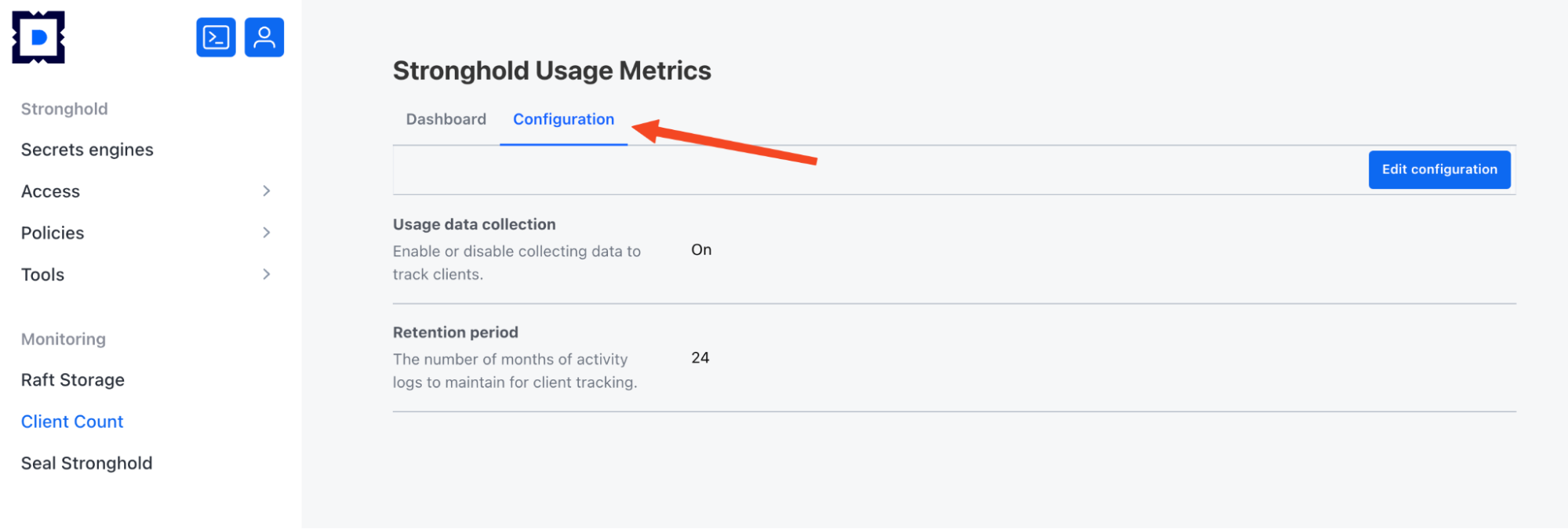Expand the Policies chevron arrow

click(267, 233)
